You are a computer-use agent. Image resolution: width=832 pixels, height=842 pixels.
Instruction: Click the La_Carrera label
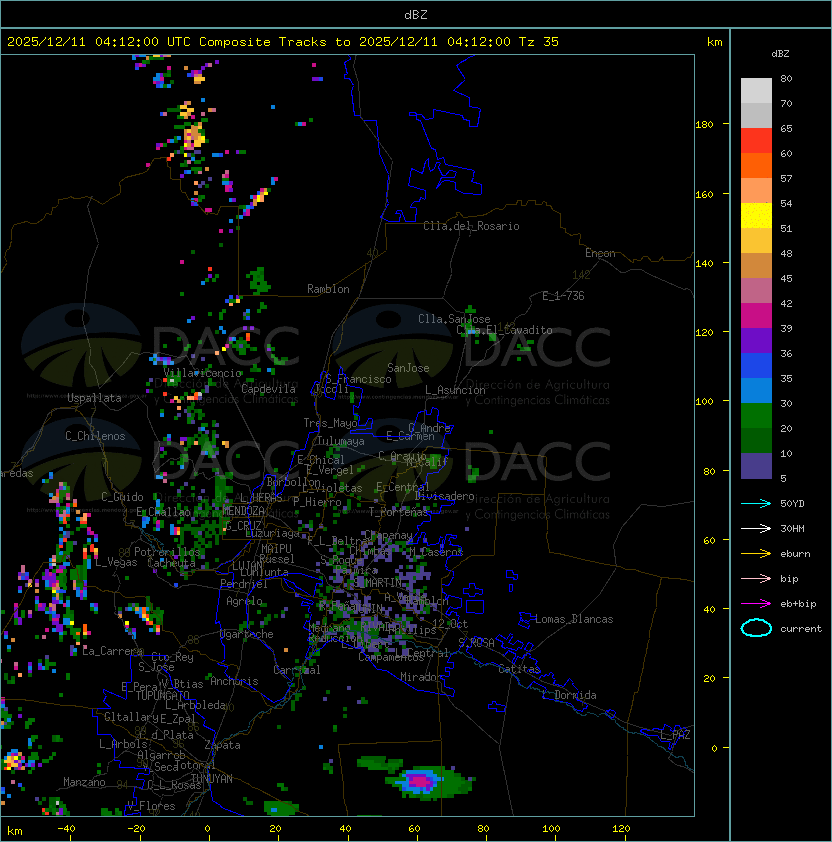(112, 651)
